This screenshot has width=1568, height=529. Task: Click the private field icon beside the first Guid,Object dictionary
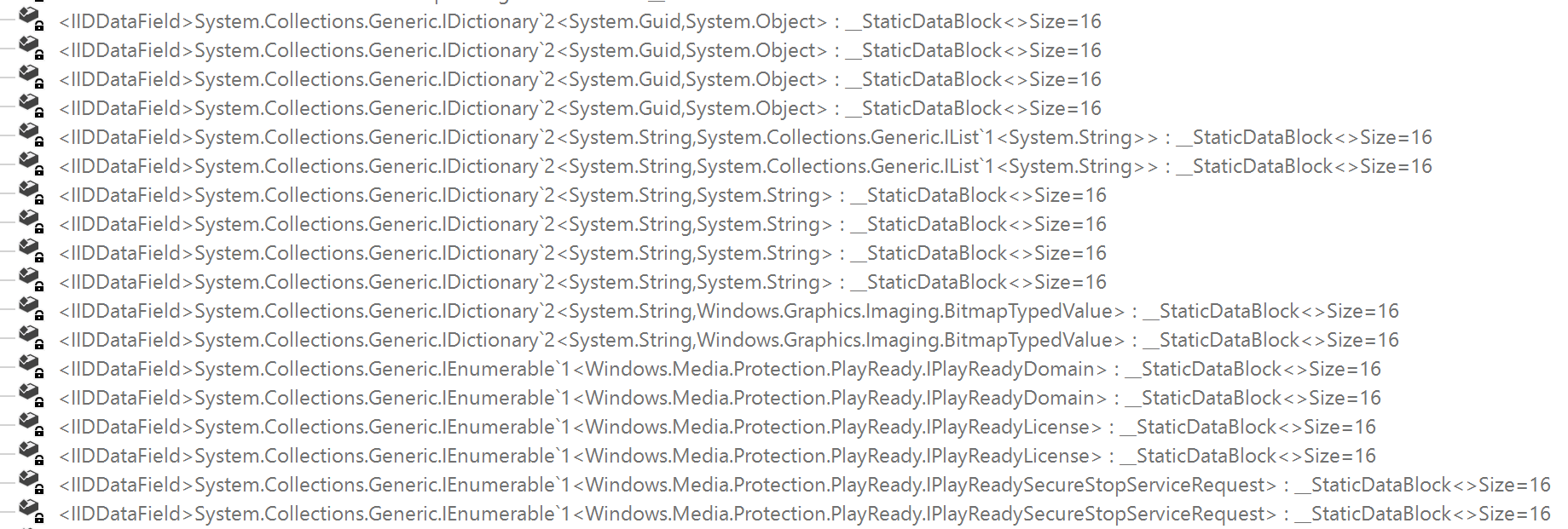32,19
